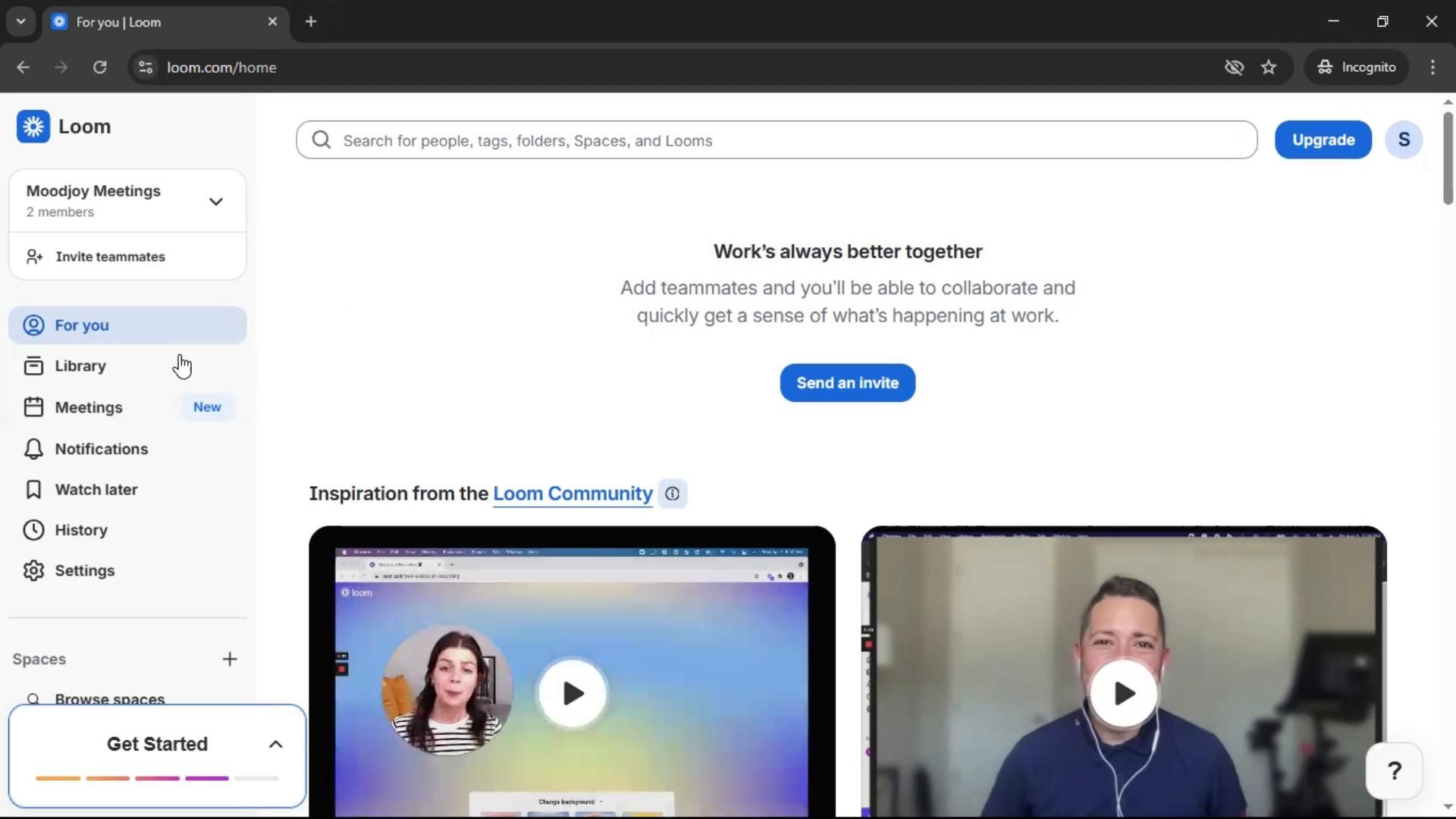Image resolution: width=1456 pixels, height=819 pixels.
Task: Expand the Moodjoy Meetings workspace dropdown
Action: pyautogui.click(x=216, y=202)
